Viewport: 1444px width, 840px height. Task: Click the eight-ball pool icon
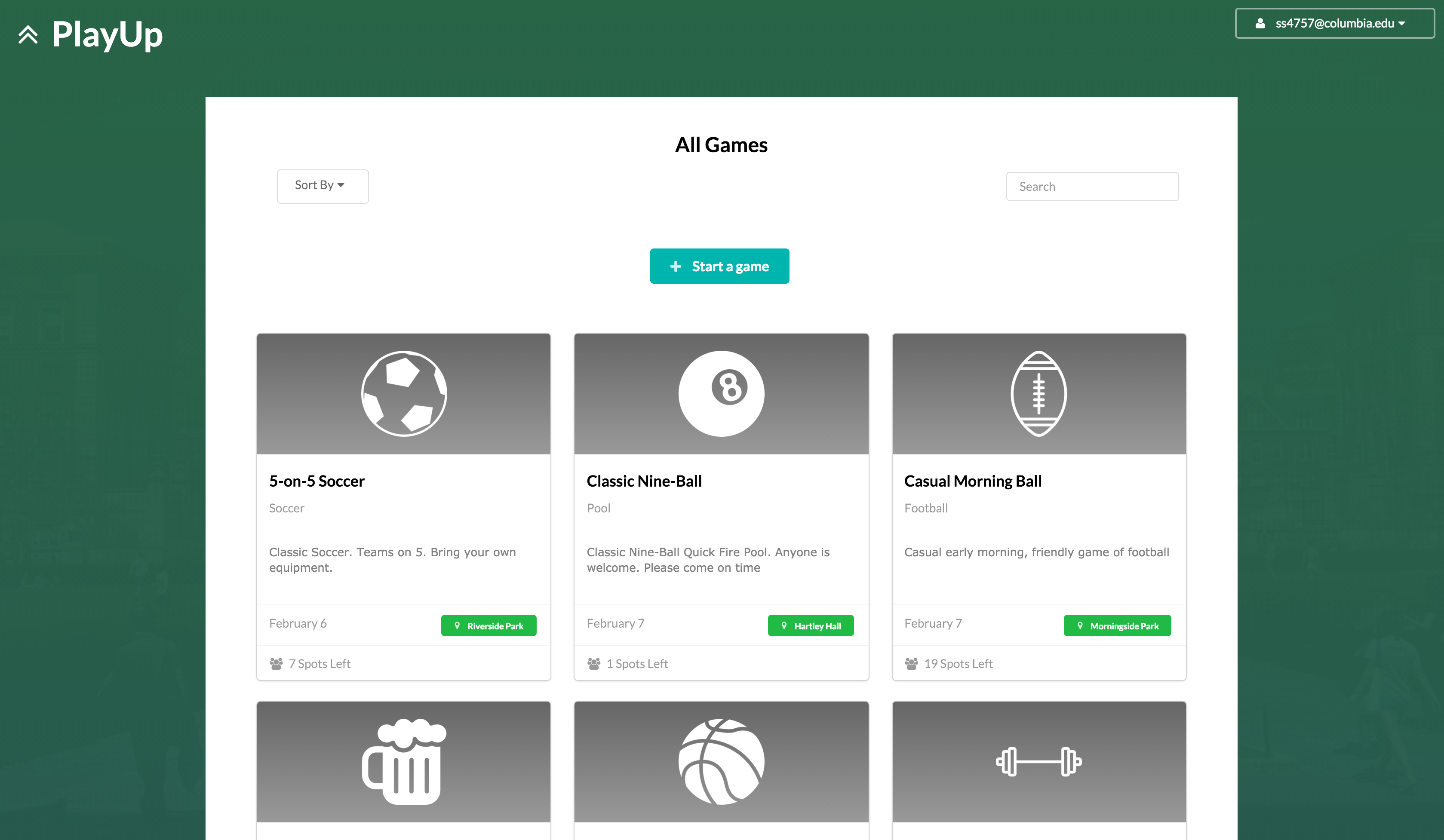[721, 394]
